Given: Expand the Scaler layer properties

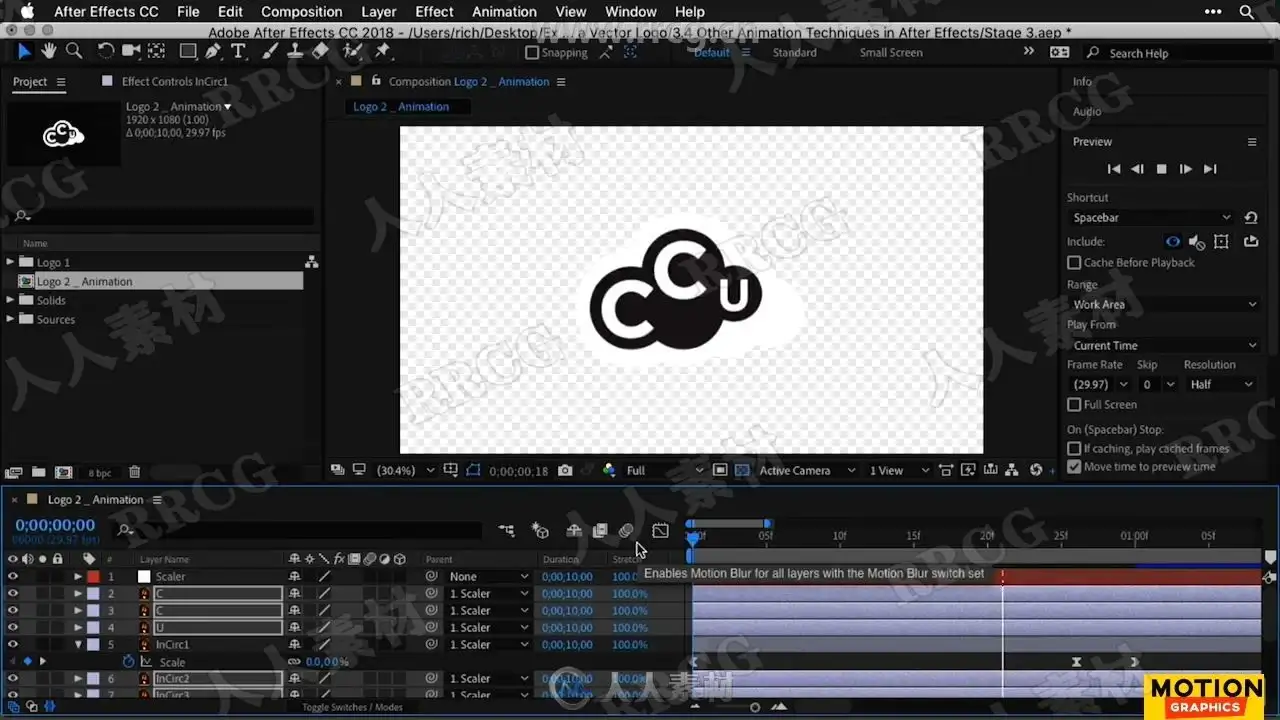Looking at the screenshot, I should [78, 576].
